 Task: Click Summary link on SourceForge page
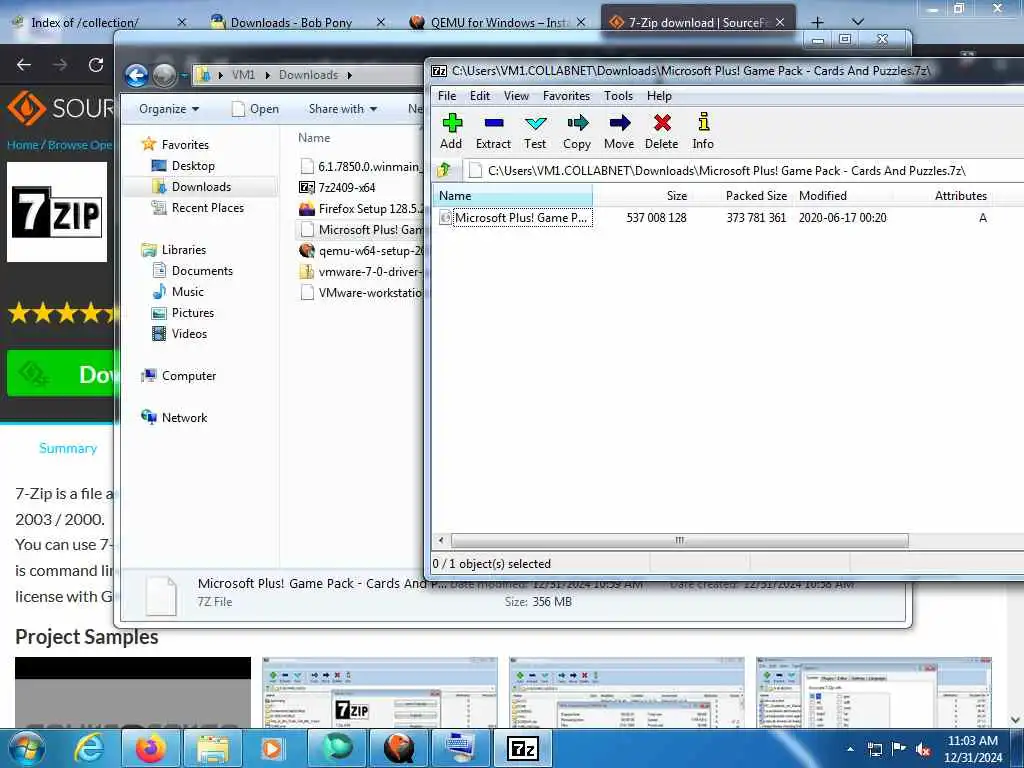click(x=68, y=448)
